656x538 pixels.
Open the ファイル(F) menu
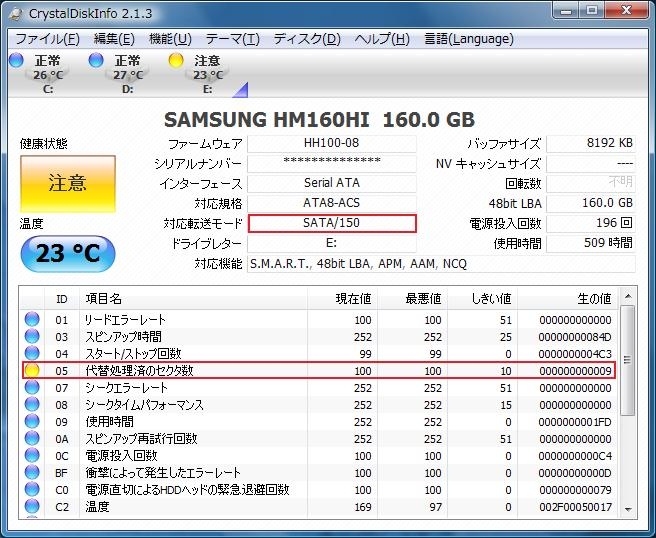(47, 39)
